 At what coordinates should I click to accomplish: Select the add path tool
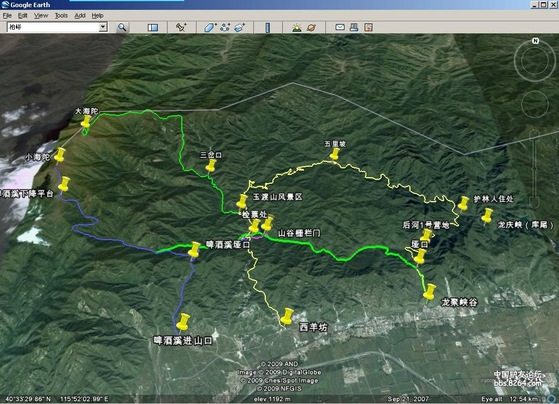click(x=225, y=27)
